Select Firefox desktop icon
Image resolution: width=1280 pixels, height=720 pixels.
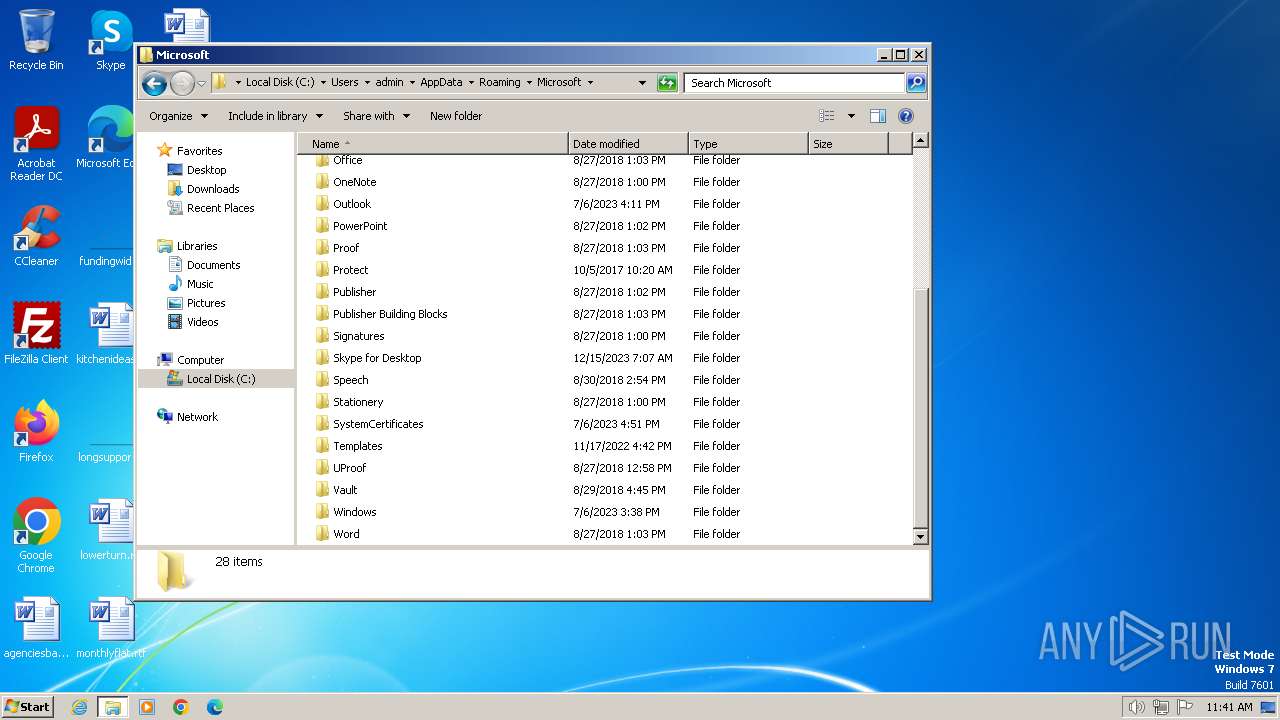36,432
